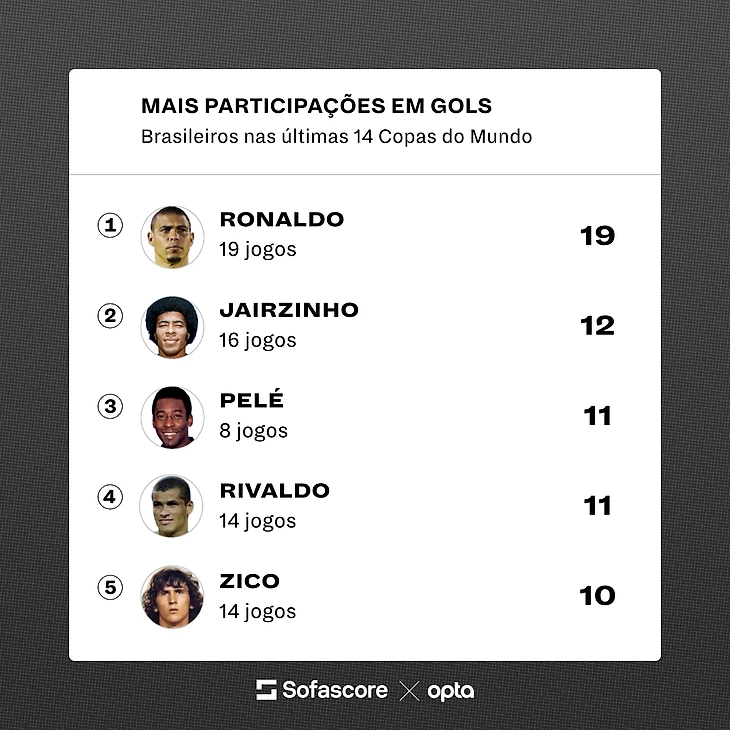The image size is (730, 730).
Task: Click the Sofascore wordmark text
Action: point(335,689)
